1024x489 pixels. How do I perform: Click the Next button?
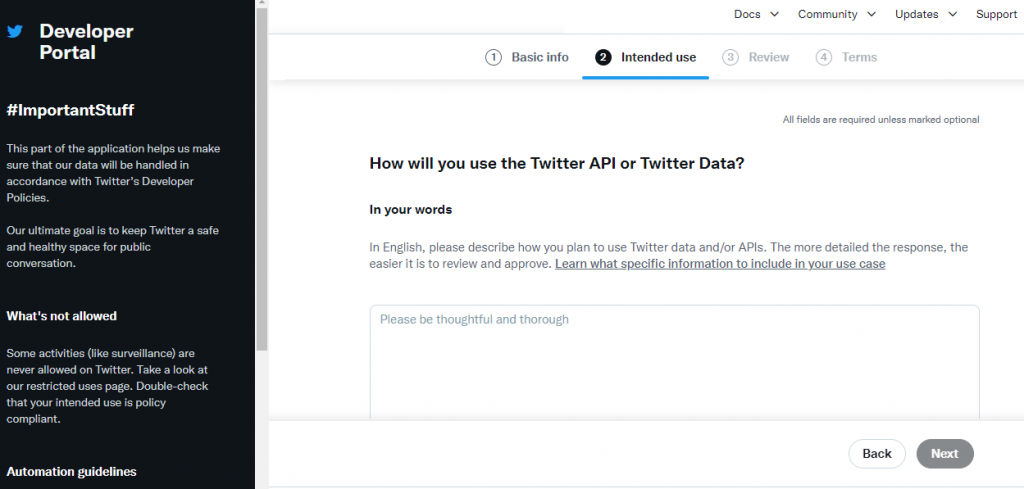tap(944, 454)
